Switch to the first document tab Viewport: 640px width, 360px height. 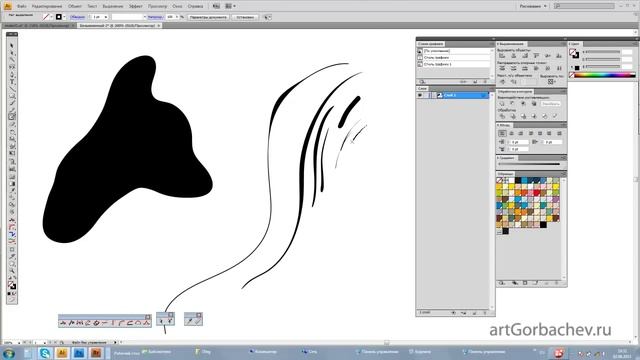(37, 25)
